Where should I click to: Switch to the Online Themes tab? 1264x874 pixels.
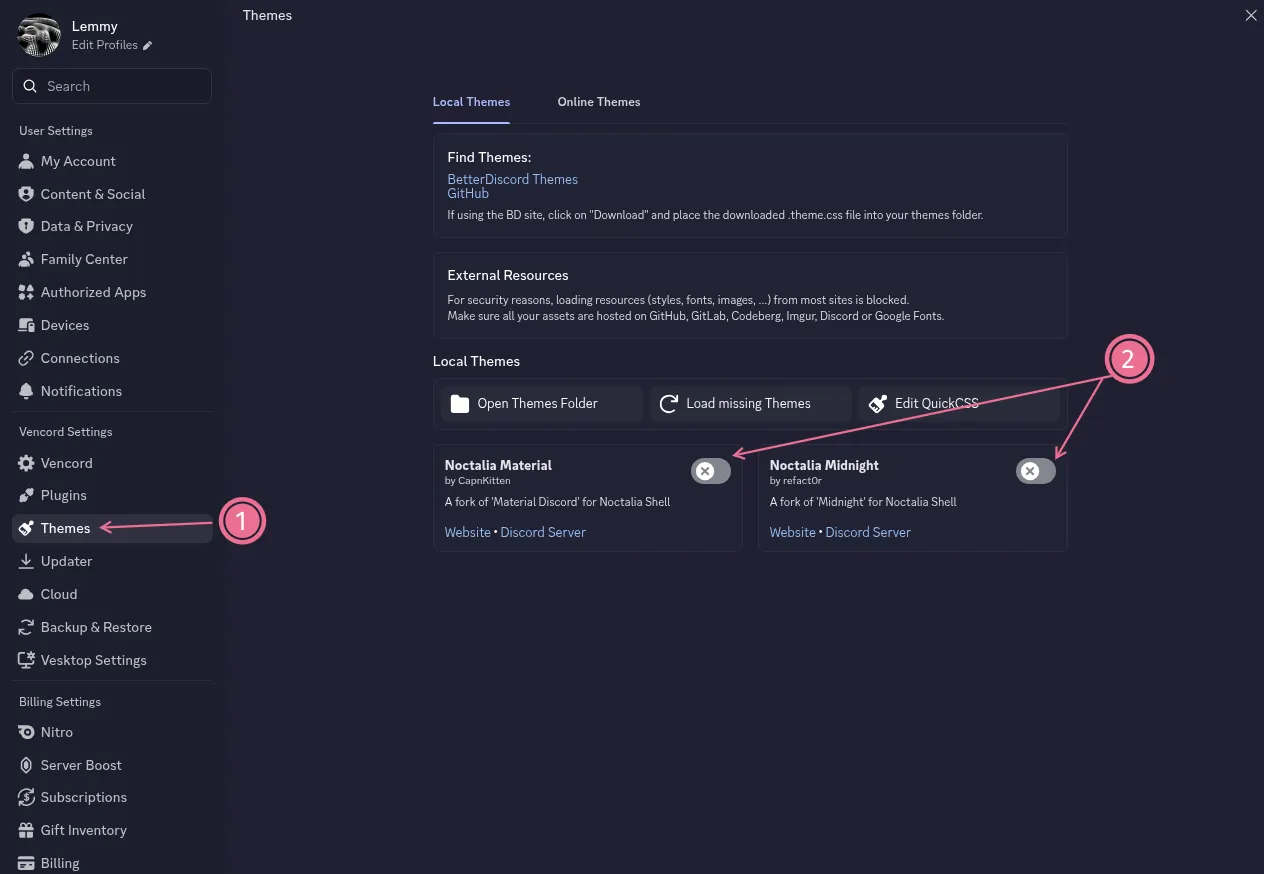598,101
